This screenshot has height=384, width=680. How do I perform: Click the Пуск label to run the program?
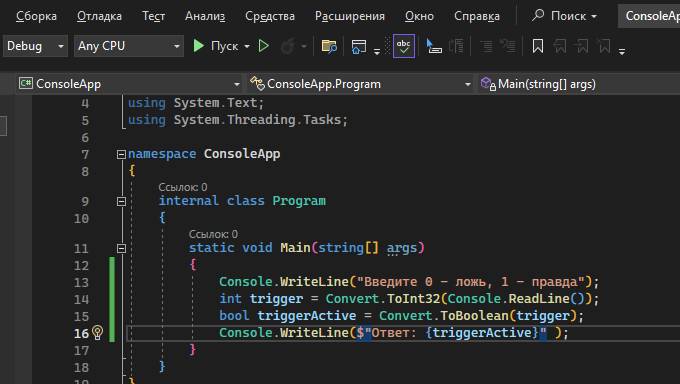224,46
